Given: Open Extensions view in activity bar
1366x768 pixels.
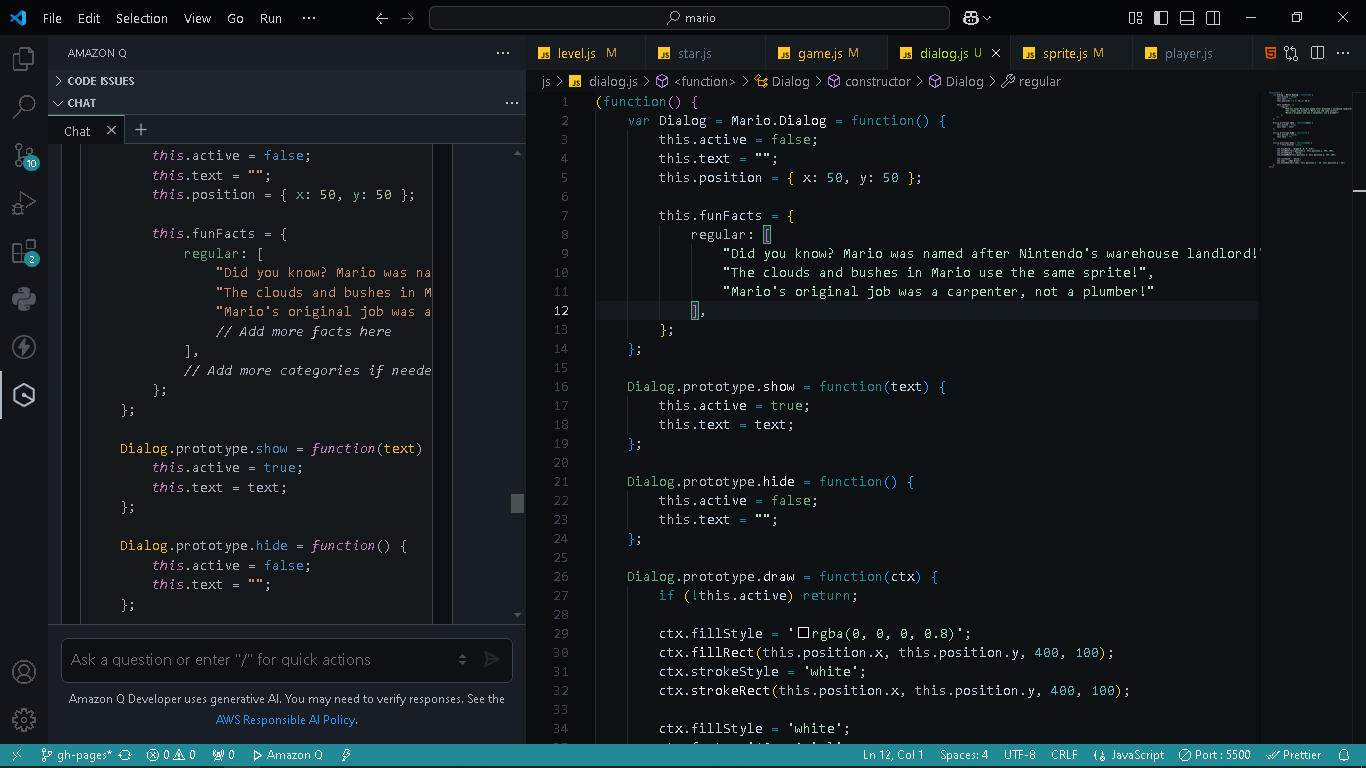Looking at the screenshot, I should click(x=24, y=251).
